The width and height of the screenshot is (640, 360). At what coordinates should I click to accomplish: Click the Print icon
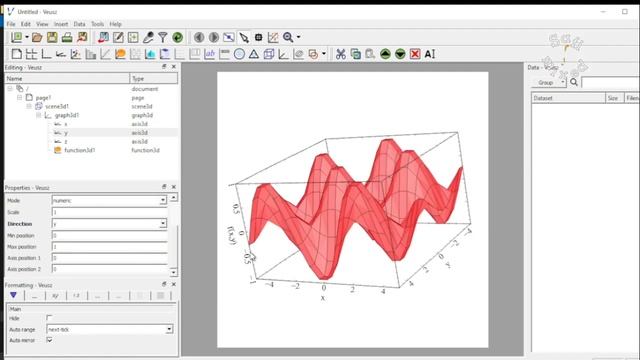(x=67, y=38)
